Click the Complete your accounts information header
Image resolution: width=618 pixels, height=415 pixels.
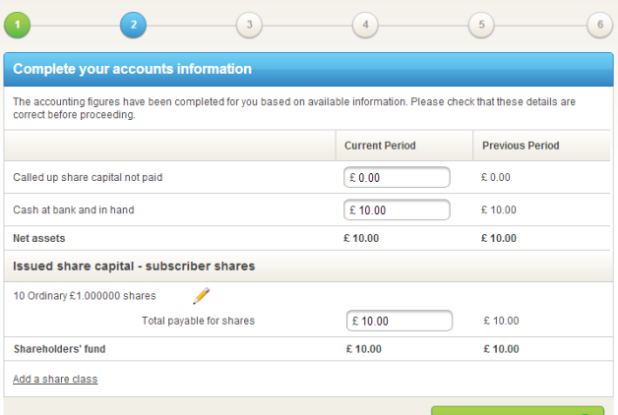coord(132,69)
